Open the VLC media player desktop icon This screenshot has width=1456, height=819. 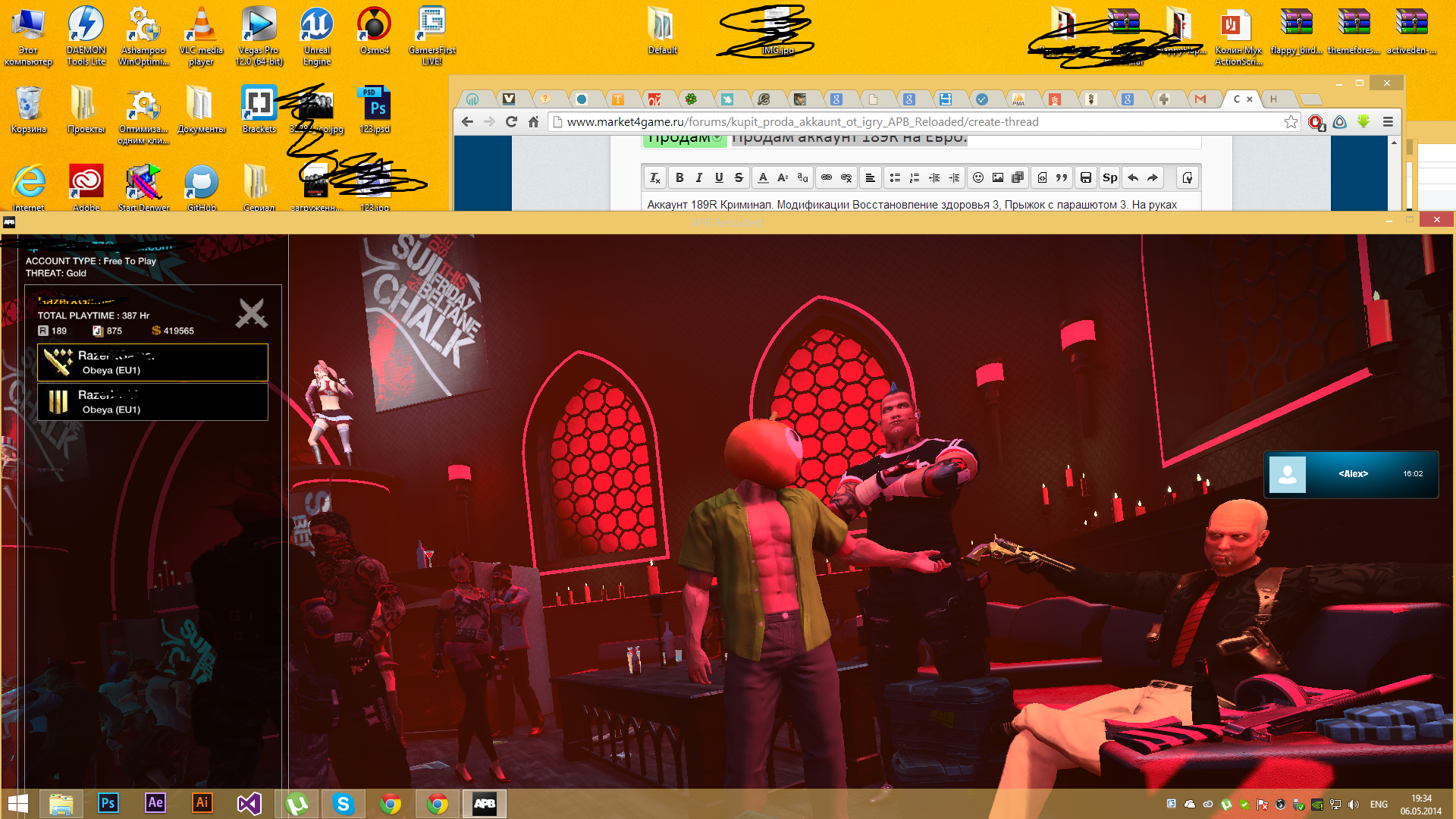tap(201, 36)
